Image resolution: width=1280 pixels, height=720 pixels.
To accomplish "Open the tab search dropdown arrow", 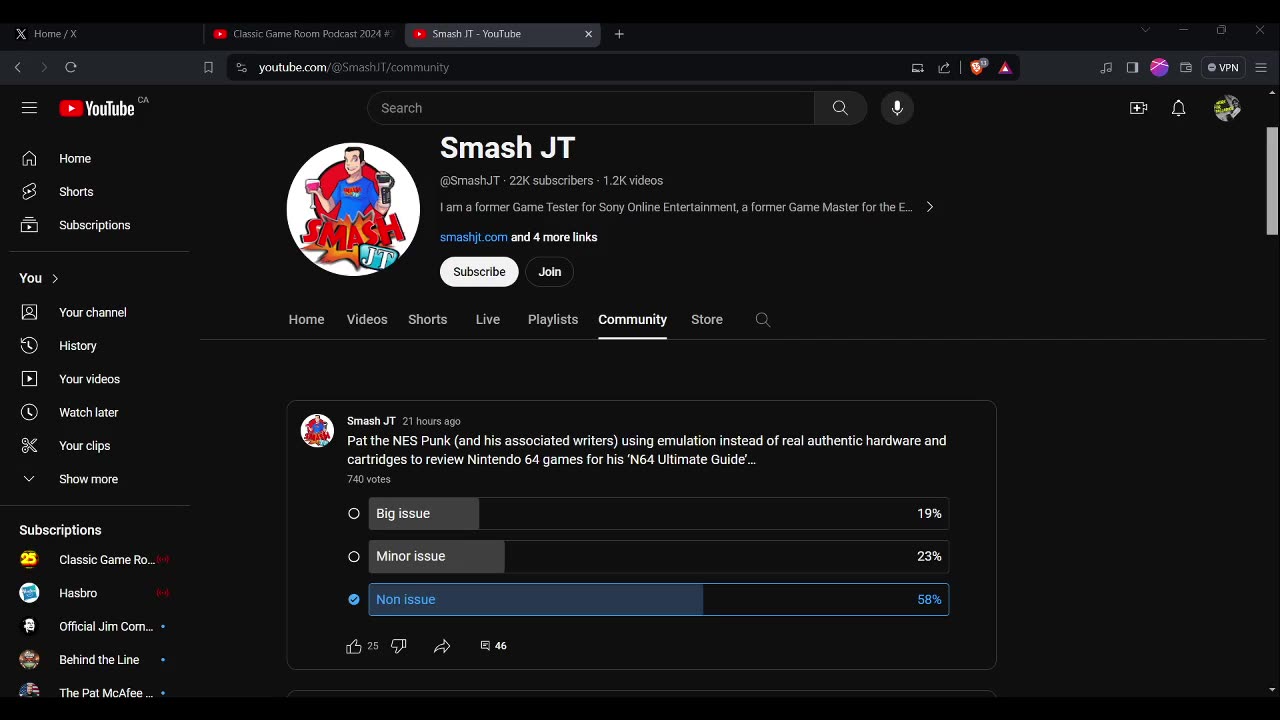I will tap(1146, 30).
